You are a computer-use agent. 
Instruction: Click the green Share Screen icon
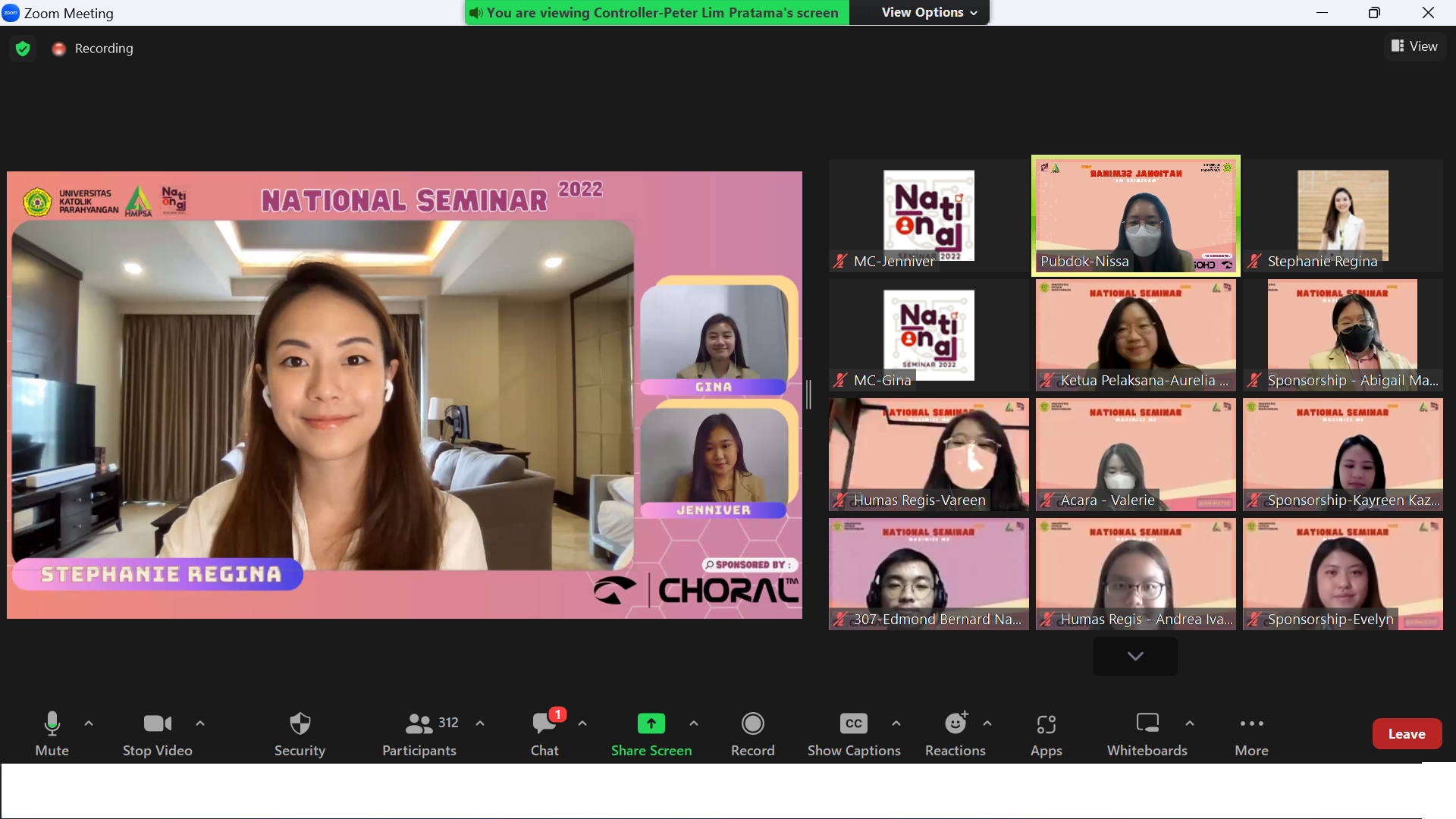click(651, 724)
